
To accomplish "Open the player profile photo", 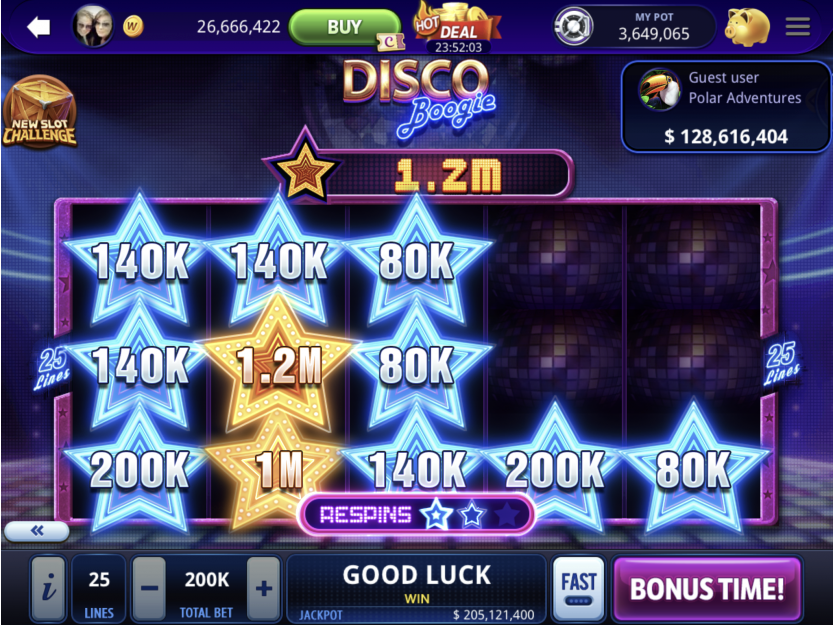I will click(x=93, y=26).
